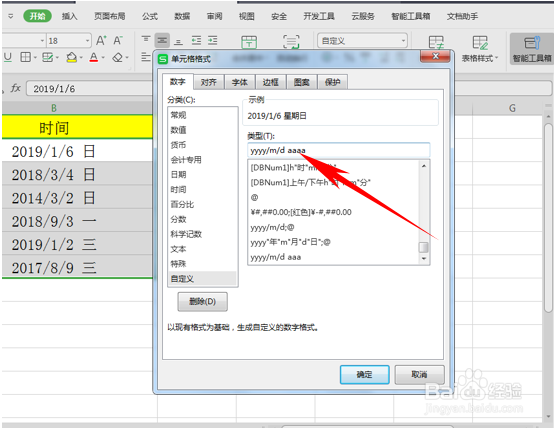Switch to the 对齐 tab in the dialog
The height and width of the screenshot is (428, 554).
click(x=208, y=82)
